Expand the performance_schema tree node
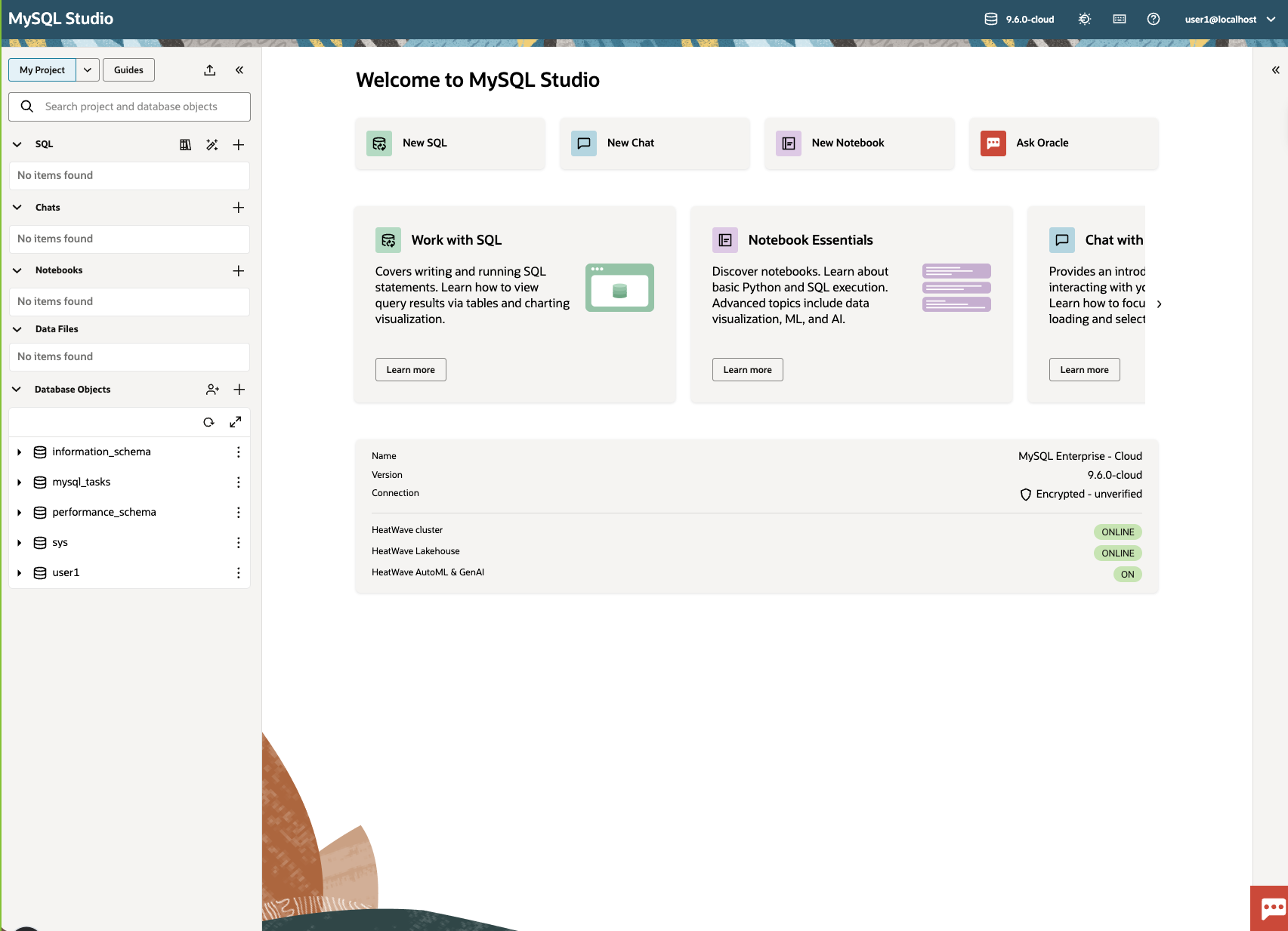Image resolution: width=1288 pixels, height=931 pixels. [20, 513]
